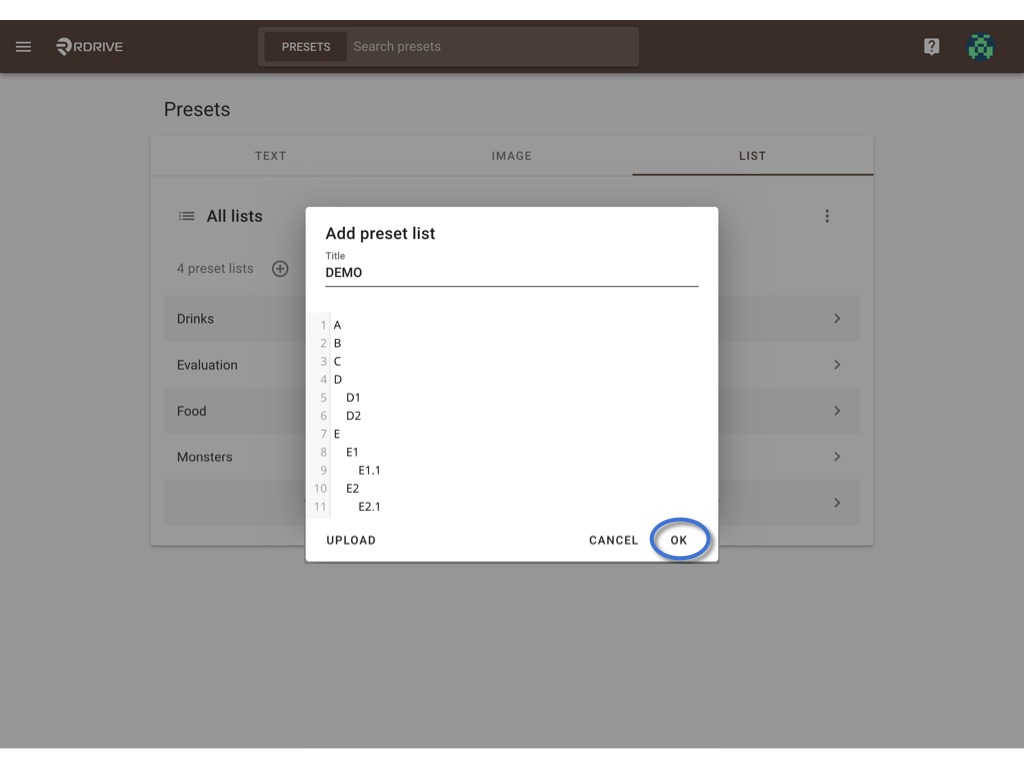Select the PRESETS search scope button

(306, 46)
